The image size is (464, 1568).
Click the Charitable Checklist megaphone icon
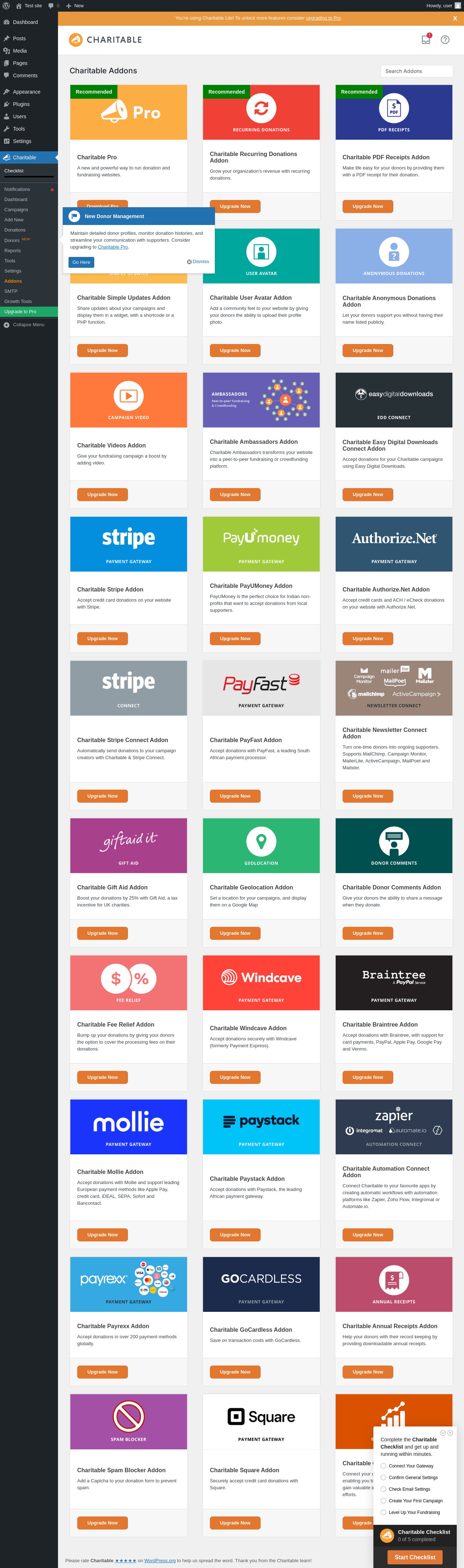tap(387, 1535)
